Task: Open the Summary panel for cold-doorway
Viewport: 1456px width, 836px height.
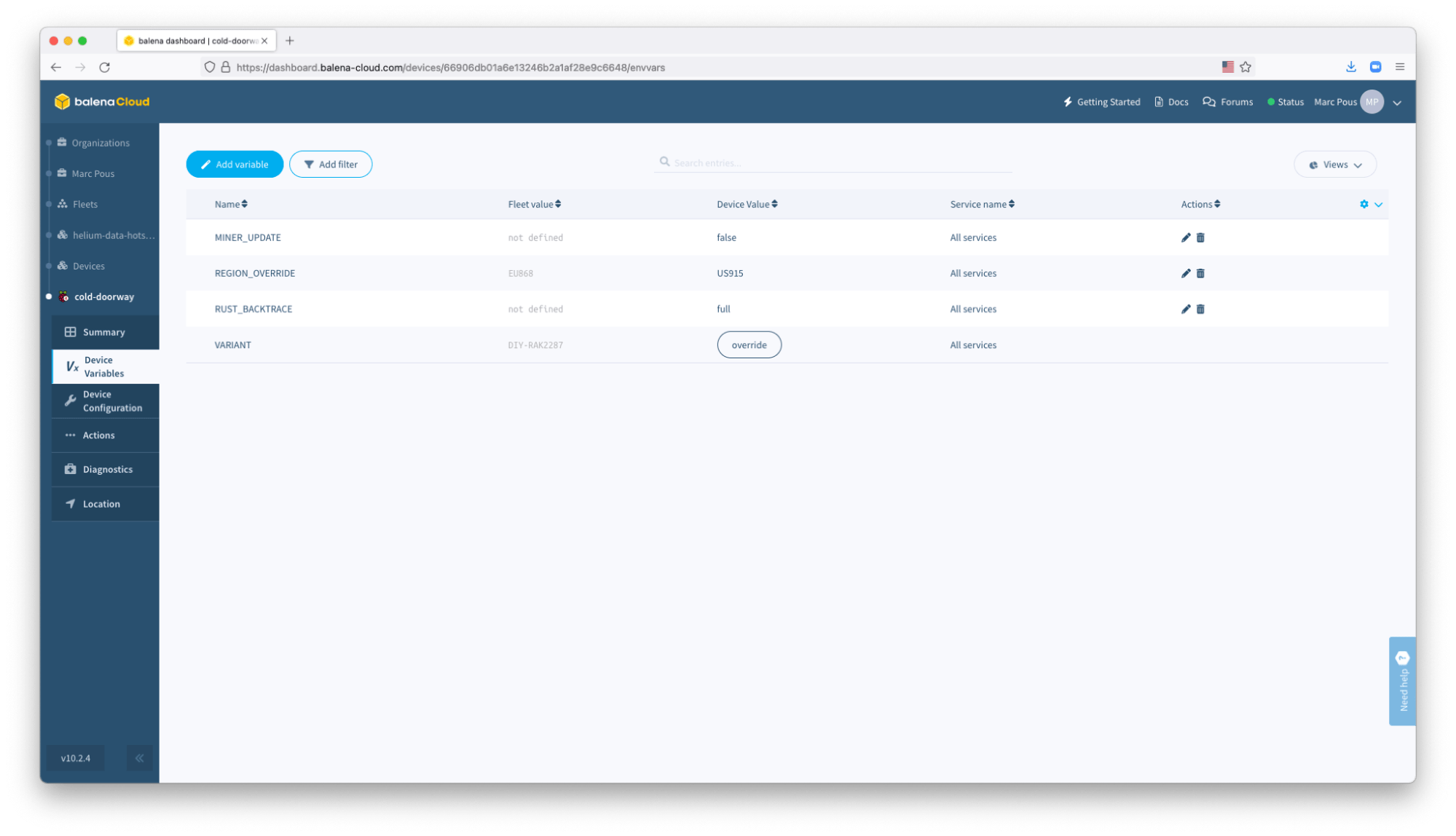Action: 103,331
